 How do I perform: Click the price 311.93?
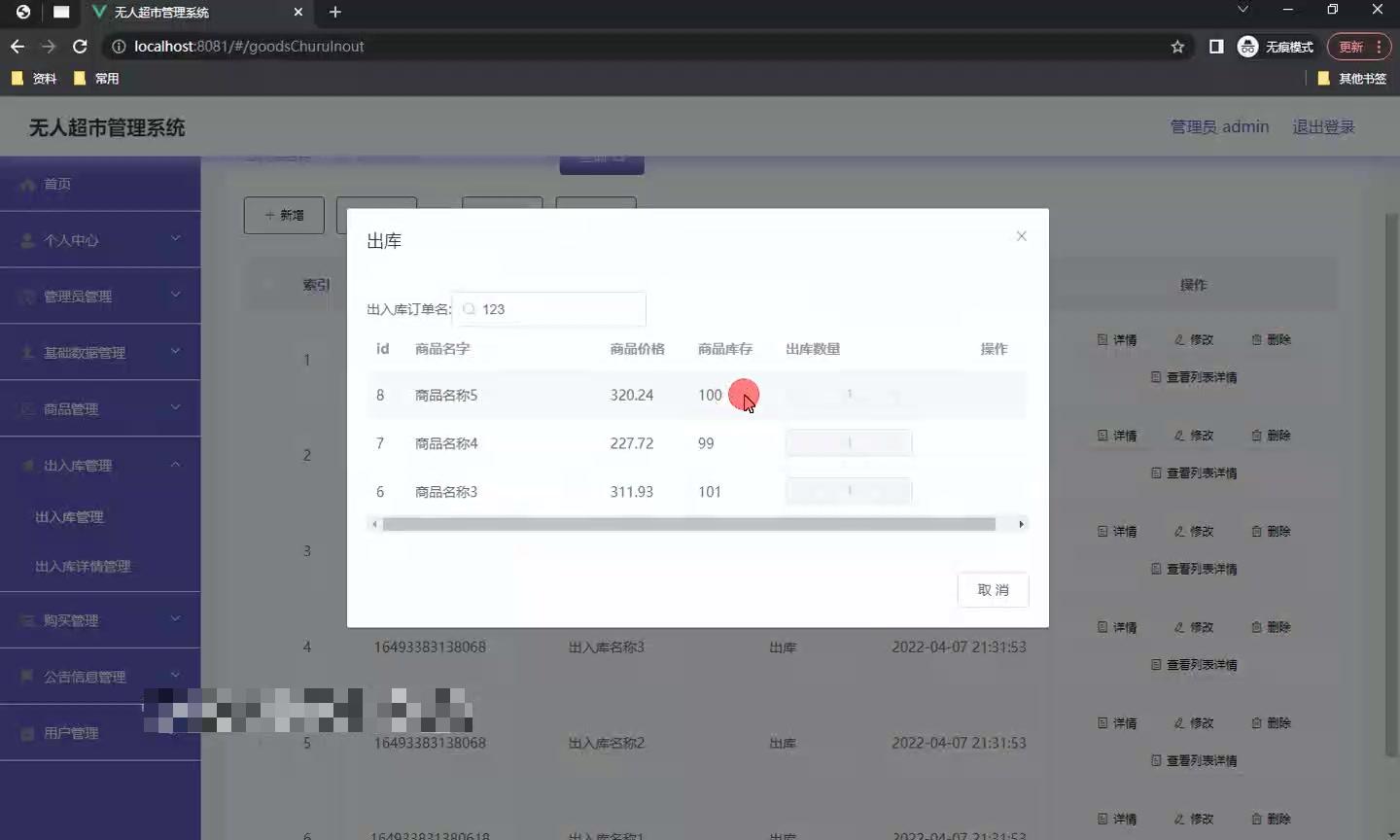tap(632, 492)
